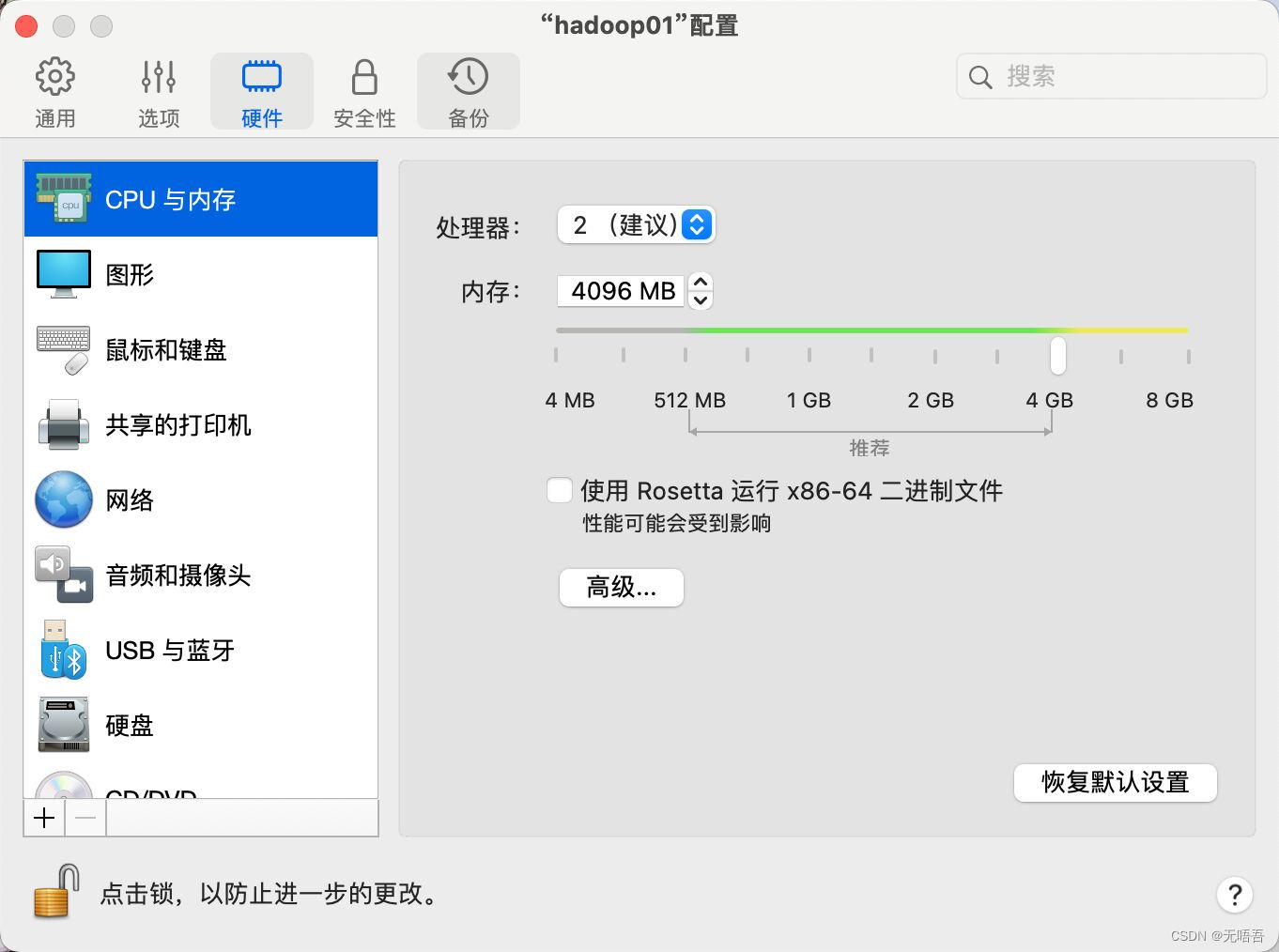Click the 恢复默认设置 restore defaults button
This screenshot has width=1279, height=952.
1116,782
